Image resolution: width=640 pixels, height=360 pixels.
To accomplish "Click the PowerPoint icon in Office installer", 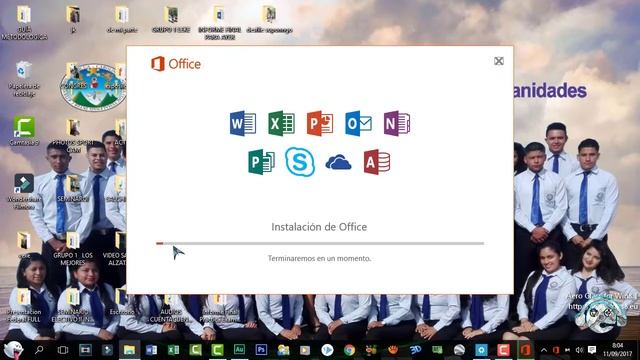I will tap(320, 123).
